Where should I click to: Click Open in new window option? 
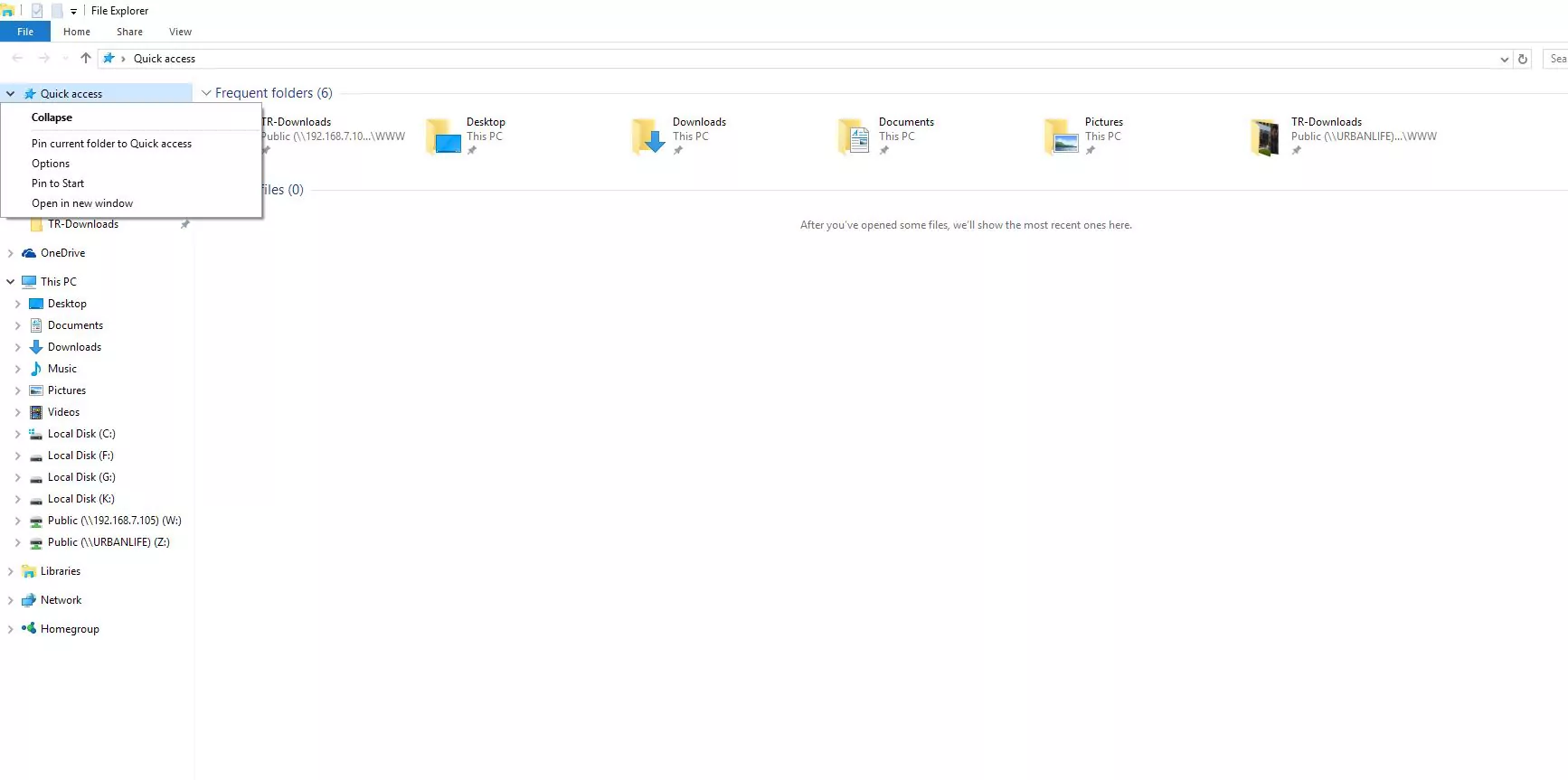tap(82, 203)
